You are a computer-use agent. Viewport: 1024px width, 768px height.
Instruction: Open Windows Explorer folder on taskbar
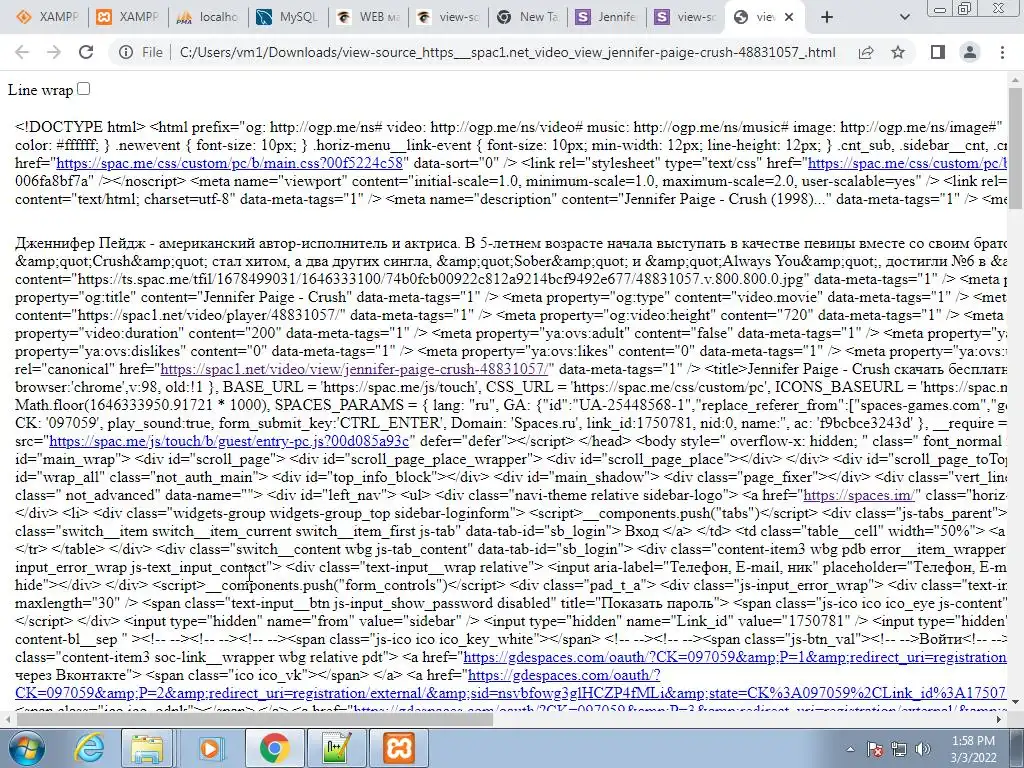tap(147, 748)
